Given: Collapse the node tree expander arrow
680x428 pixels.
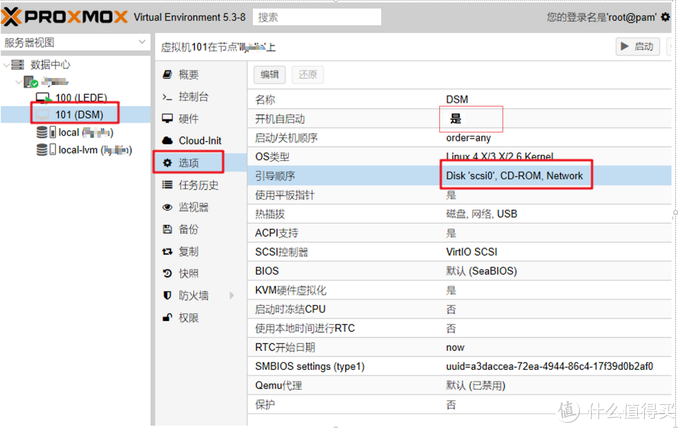Looking at the screenshot, I should pos(18,82).
